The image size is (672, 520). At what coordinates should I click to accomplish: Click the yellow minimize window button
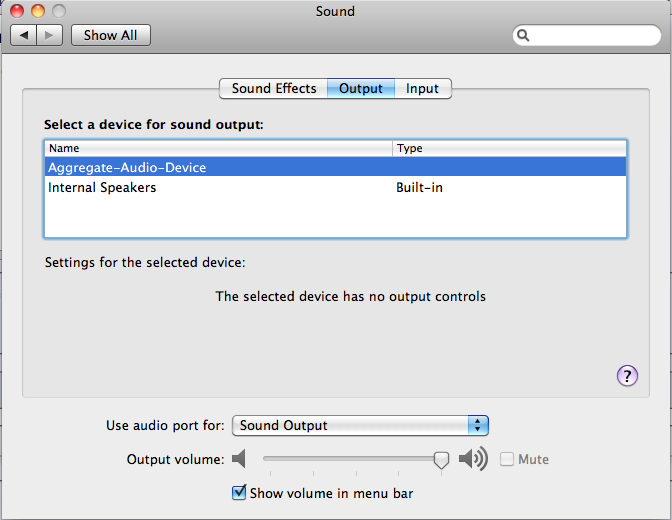(38, 11)
